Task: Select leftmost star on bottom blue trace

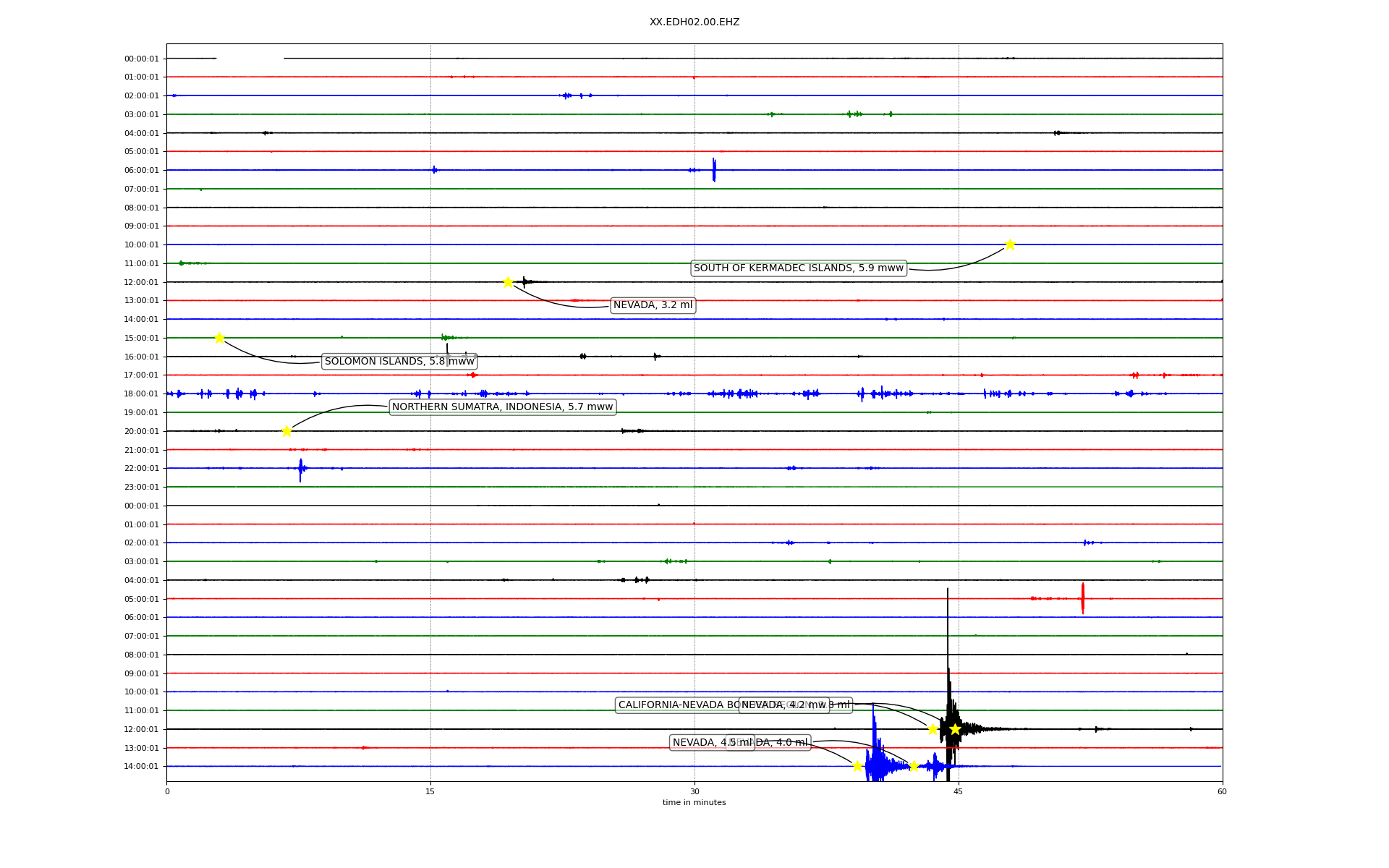Action: click(x=857, y=766)
